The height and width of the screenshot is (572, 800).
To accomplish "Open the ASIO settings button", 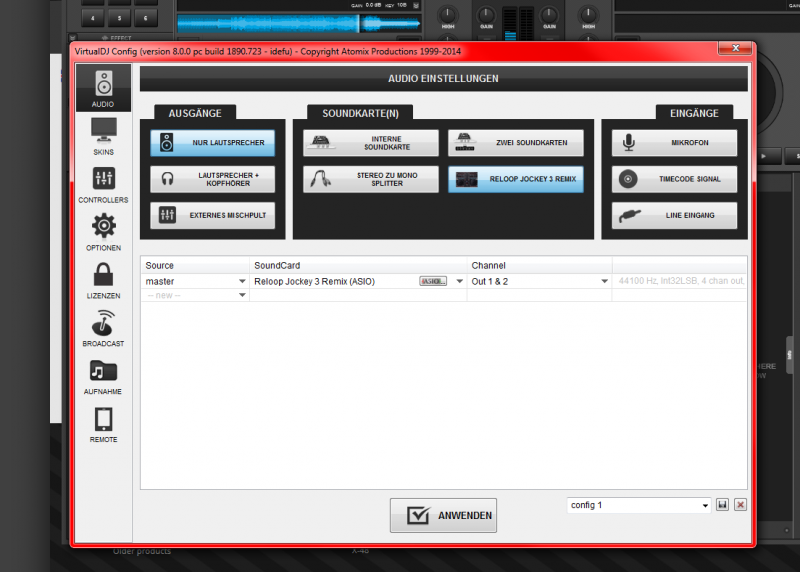I will 433,281.
